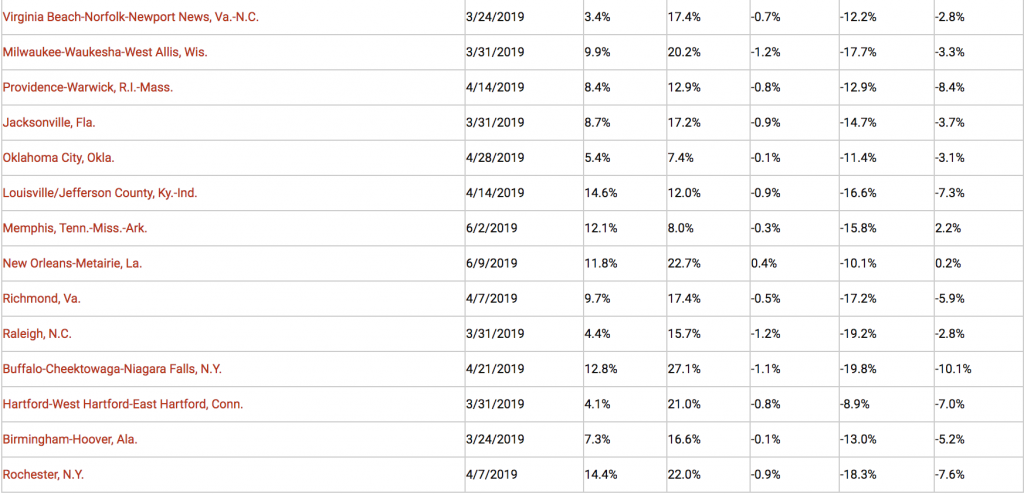Click Louisville/Jefferson County, Ky.-Ind. link
The height and width of the screenshot is (494, 1024).
[100, 193]
